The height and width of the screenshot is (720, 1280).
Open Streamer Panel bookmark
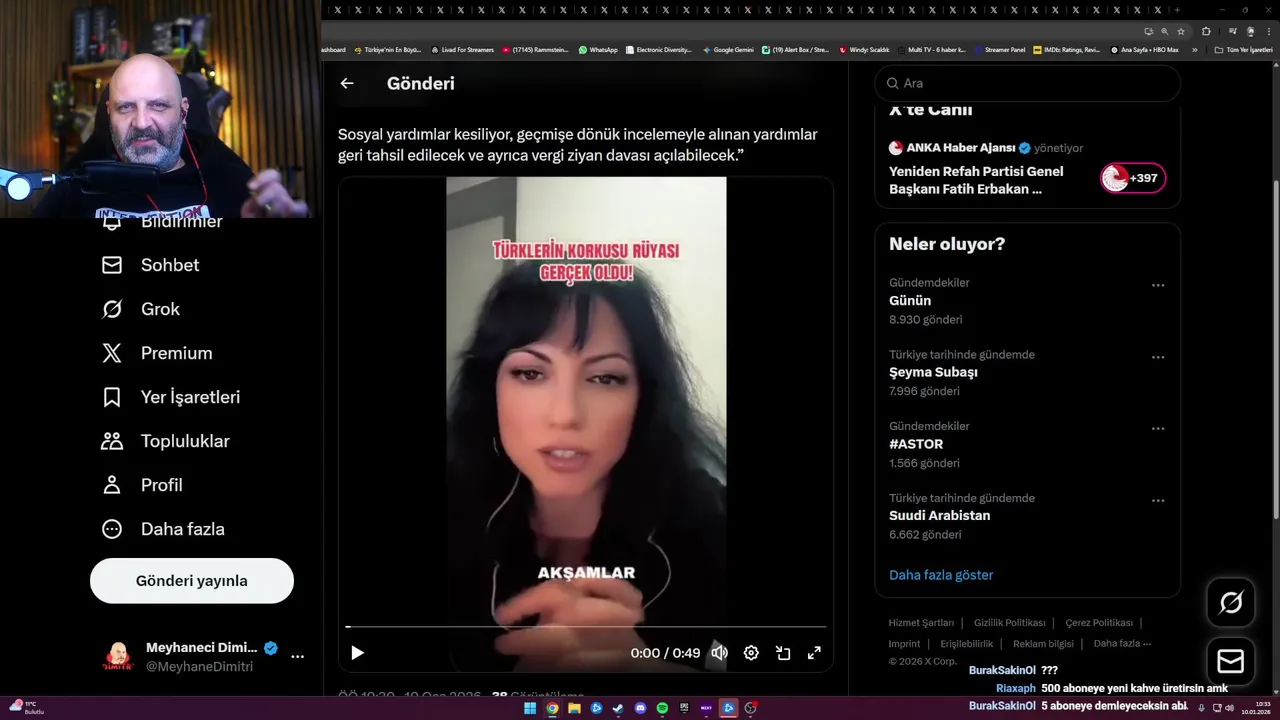coord(1000,50)
